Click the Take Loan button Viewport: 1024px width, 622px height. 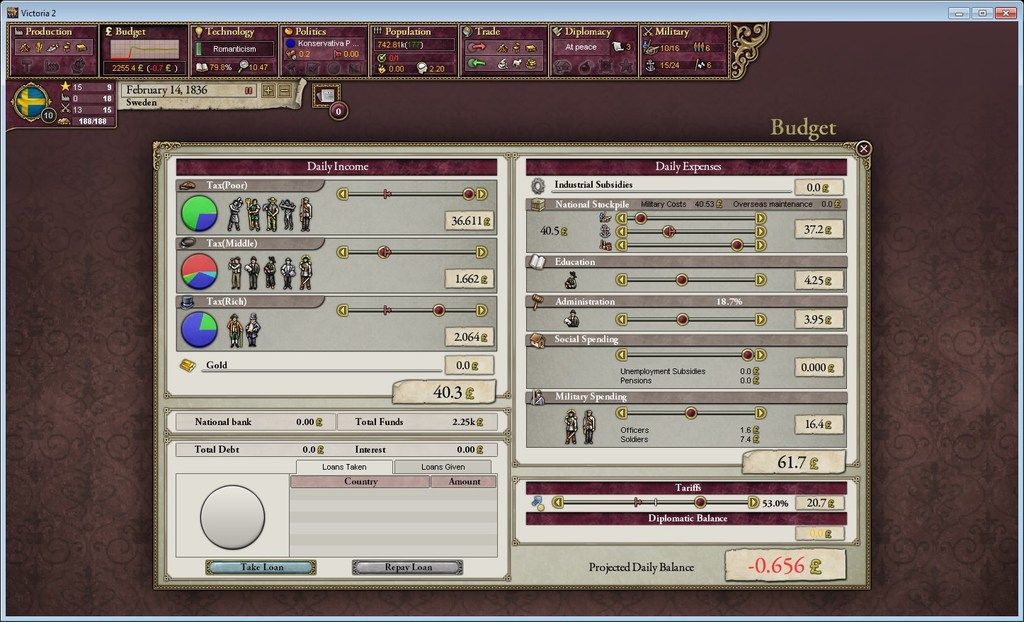click(261, 567)
